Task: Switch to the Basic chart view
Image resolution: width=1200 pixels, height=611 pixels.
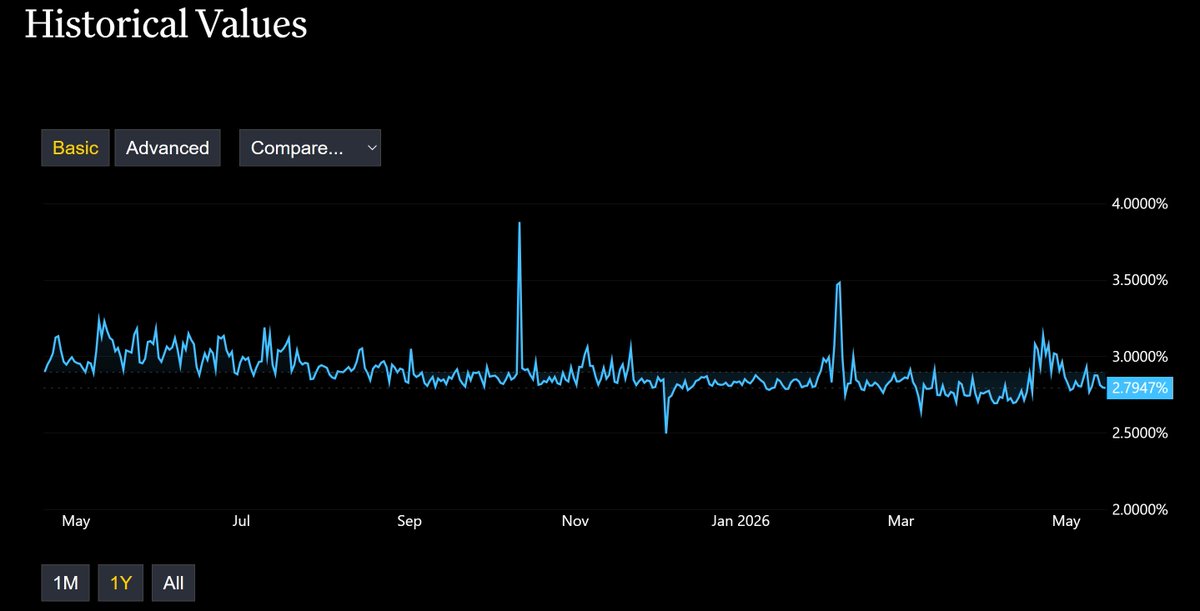Action: [x=75, y=148]
